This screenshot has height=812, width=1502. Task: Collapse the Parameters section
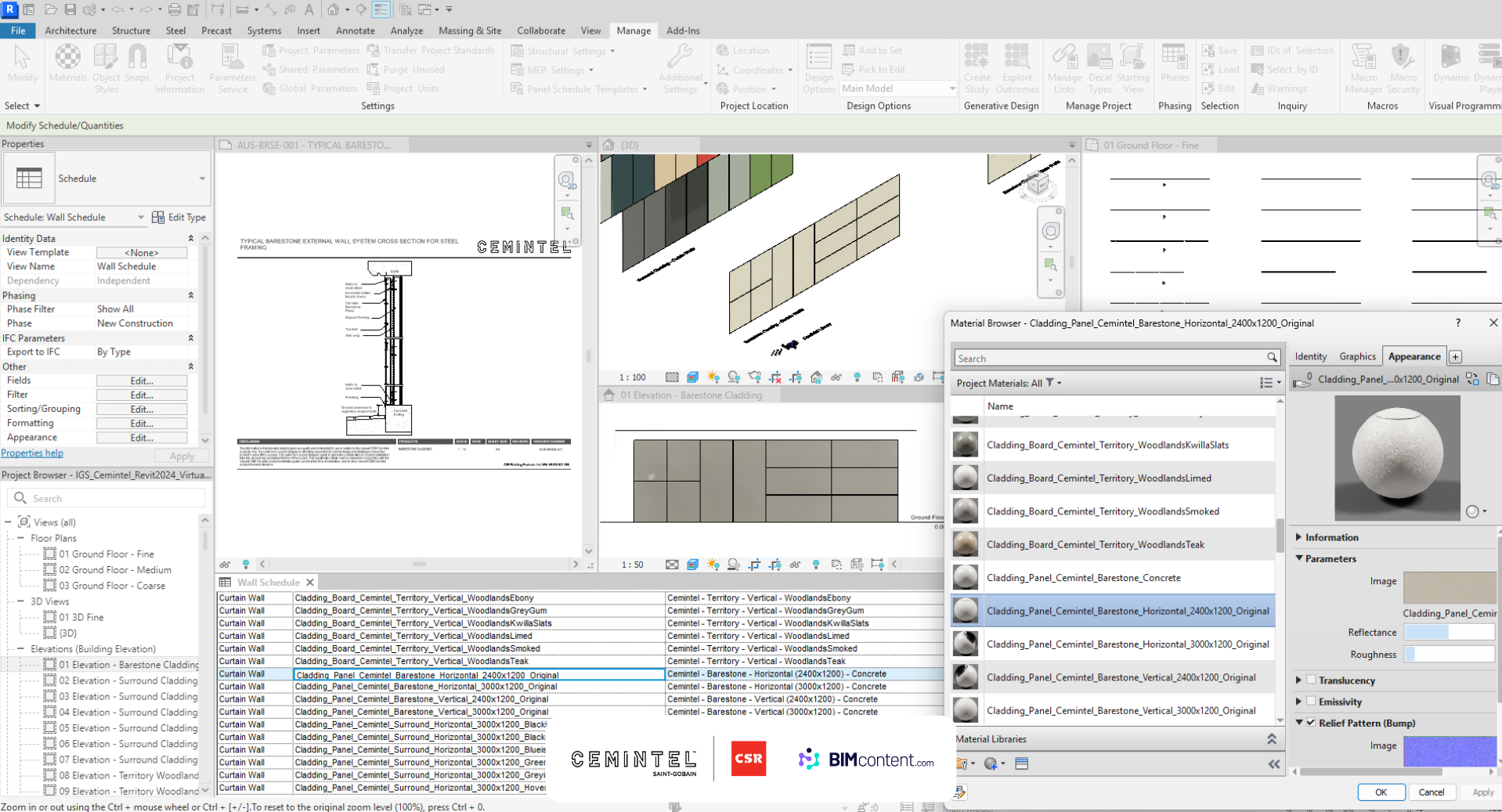(x=1299, y=558)
